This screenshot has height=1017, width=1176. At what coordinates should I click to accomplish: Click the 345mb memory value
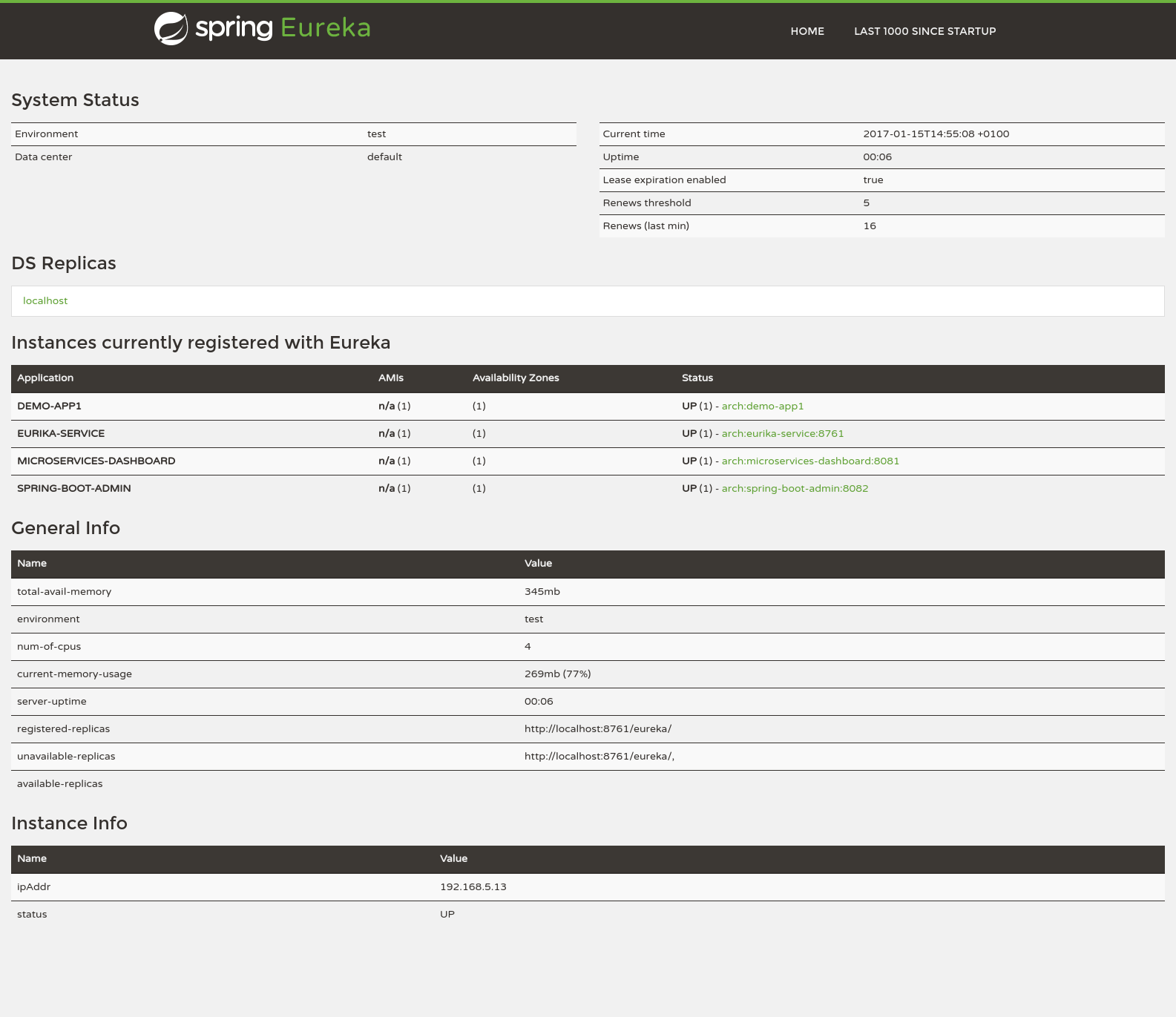[x=542, y=591]
